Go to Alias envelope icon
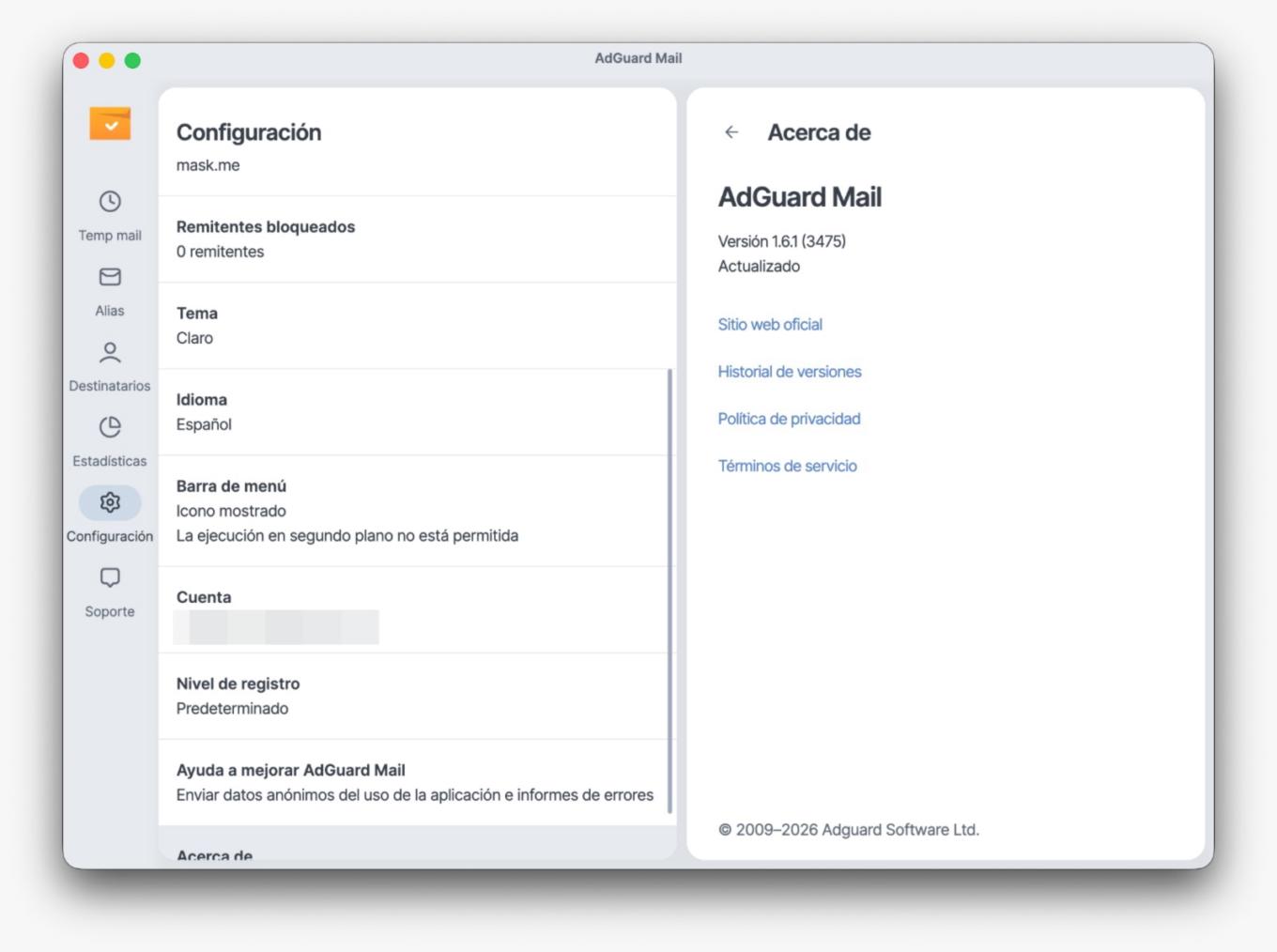Image resolution: width=1277 pixels, height=952 pixels. coord(110,277)
